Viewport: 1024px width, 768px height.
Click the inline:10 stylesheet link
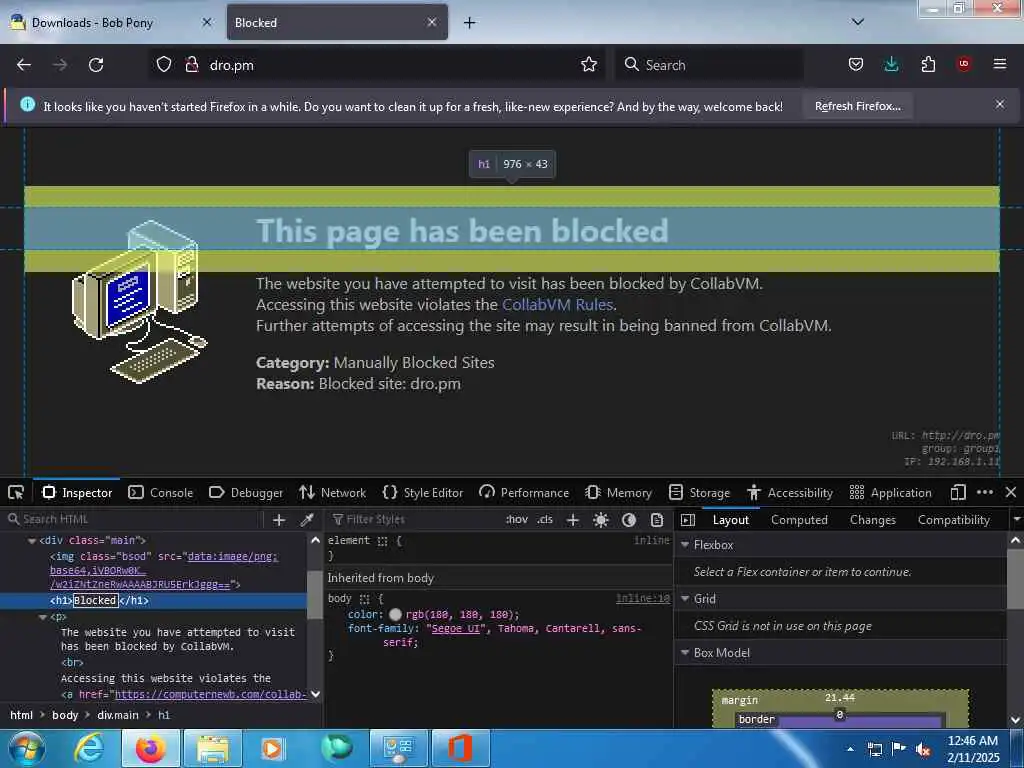click(643, 598)
